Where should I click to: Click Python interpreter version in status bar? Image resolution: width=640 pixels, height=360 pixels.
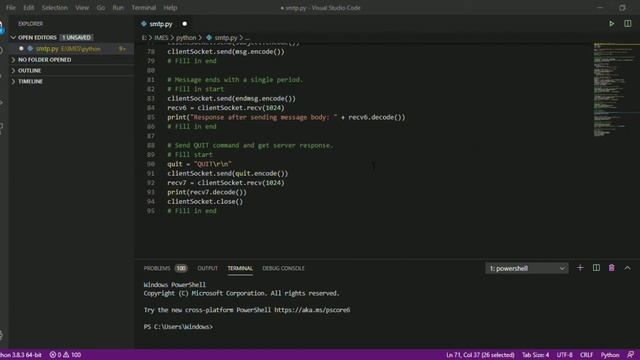click(x=21, y=355)
